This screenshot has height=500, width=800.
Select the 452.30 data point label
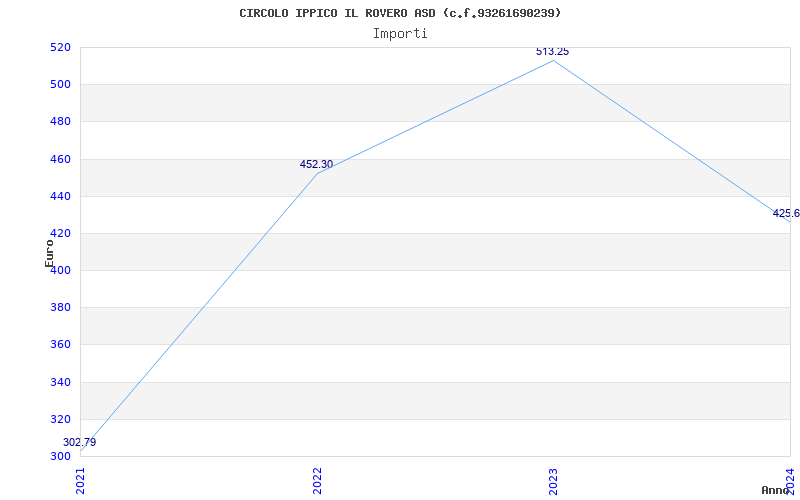[x=316, y=164]
